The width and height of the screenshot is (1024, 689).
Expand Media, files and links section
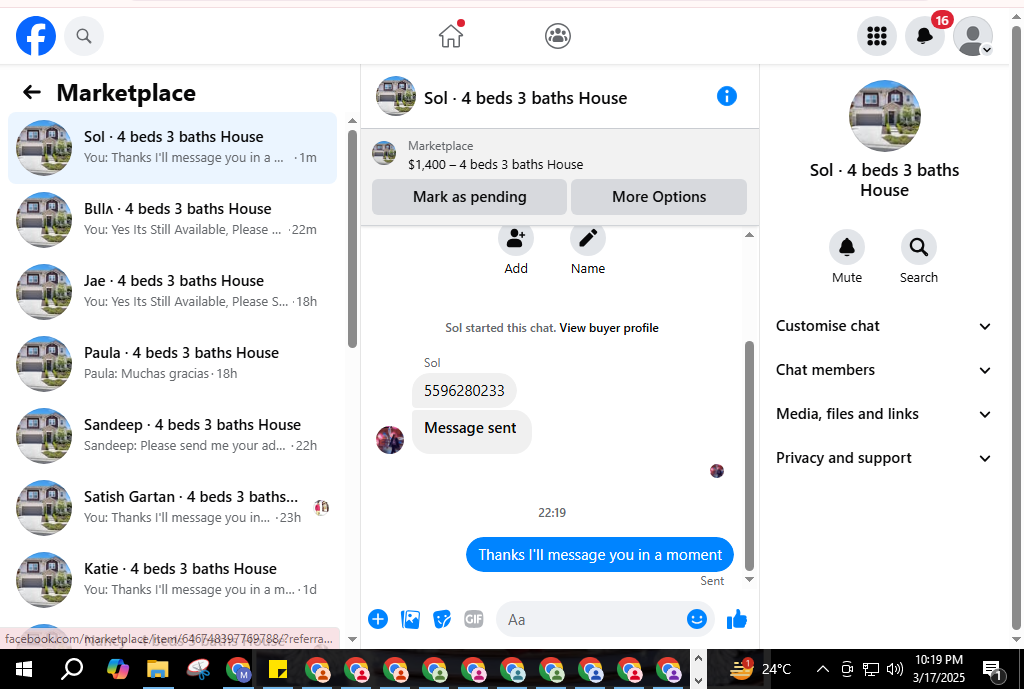(x=884, y=414)
